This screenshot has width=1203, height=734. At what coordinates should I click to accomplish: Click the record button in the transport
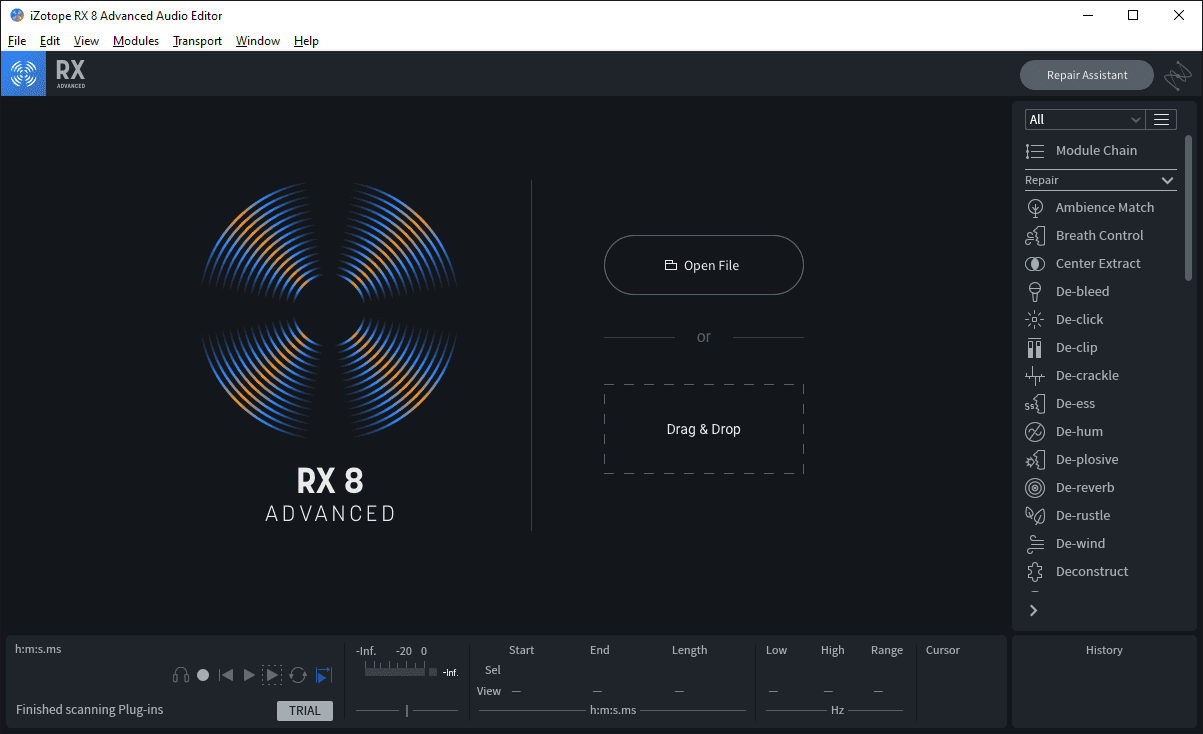coord(203,675)
